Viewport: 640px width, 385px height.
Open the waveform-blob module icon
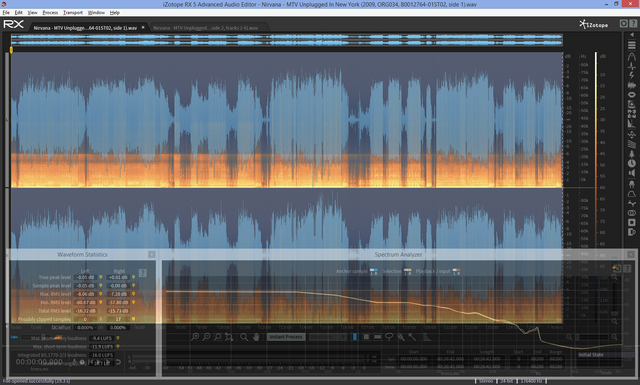point(631,85)
